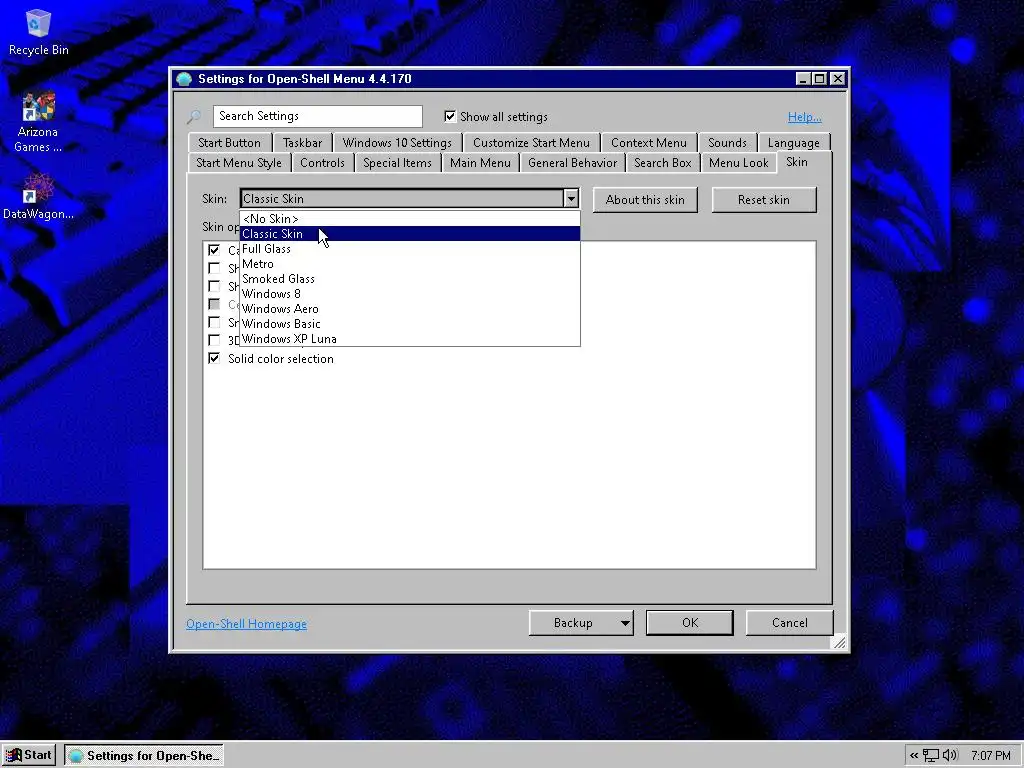Image resolution: width=1024 pixels, height=768 pixels.
Task: Select the Arizona Games desktop shortcut
Action: (x=38, y=122)
